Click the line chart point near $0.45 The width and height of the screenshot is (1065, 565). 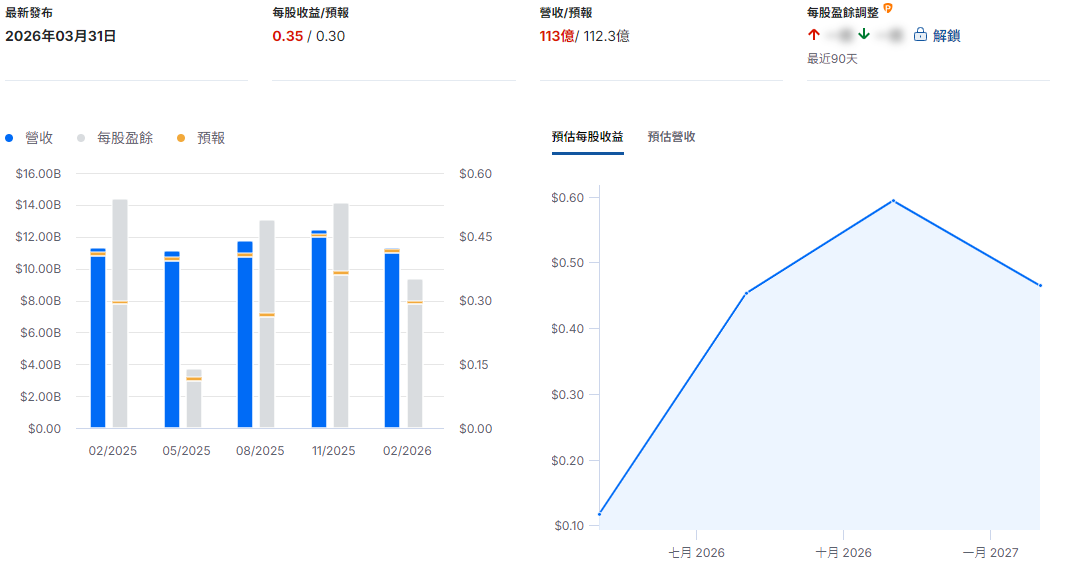coord(746,293)
